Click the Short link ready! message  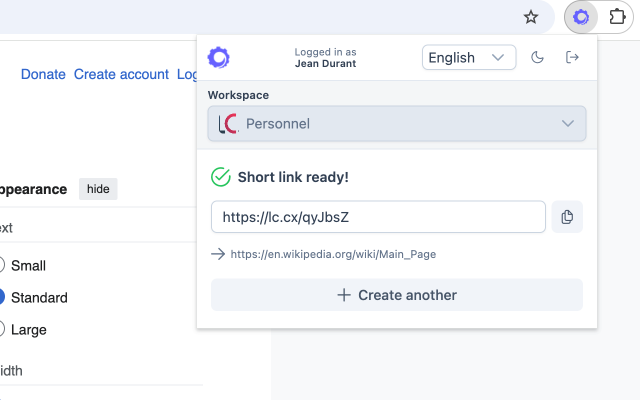[x=293, y=177]
